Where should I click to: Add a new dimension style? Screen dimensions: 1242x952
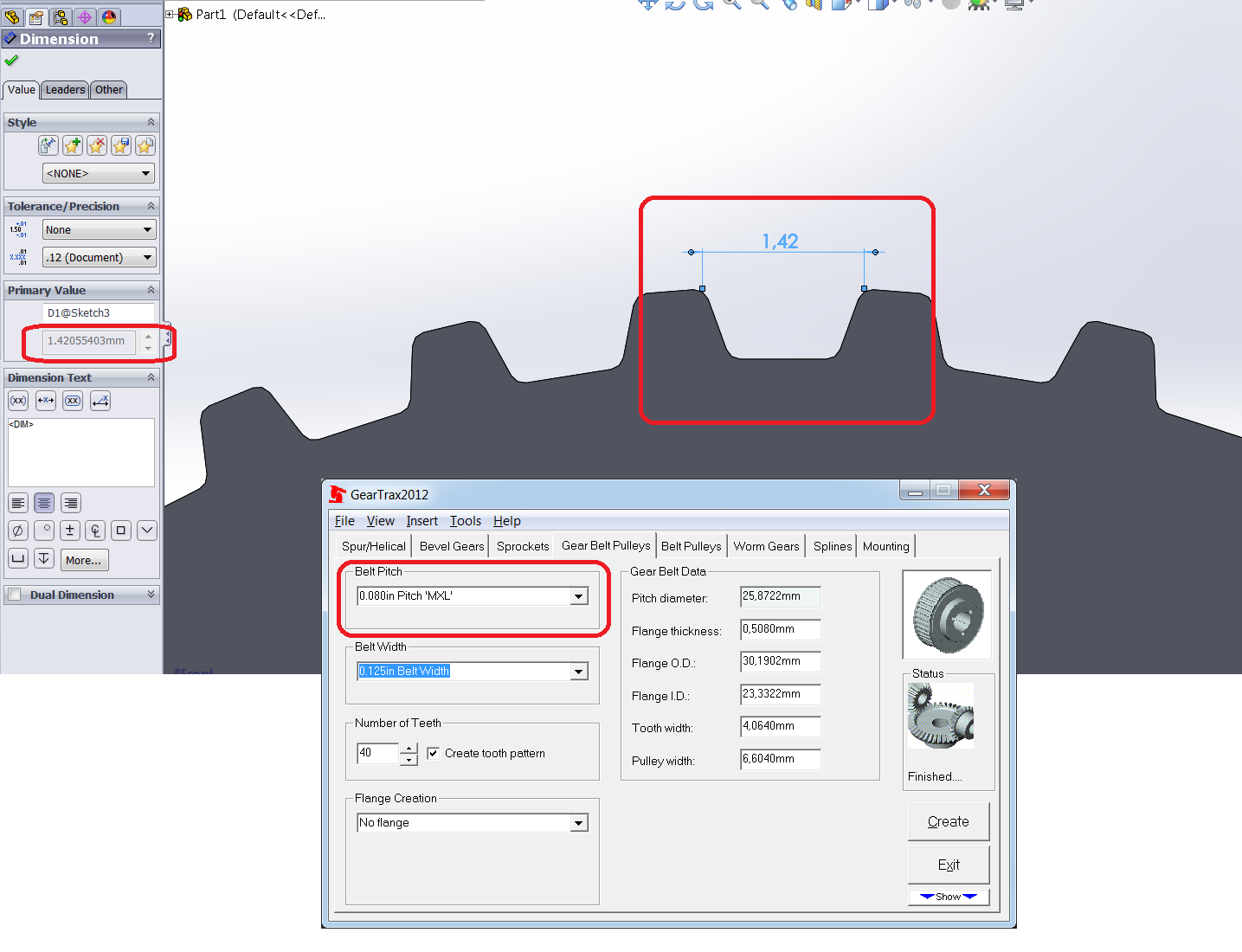click(73, 145)
